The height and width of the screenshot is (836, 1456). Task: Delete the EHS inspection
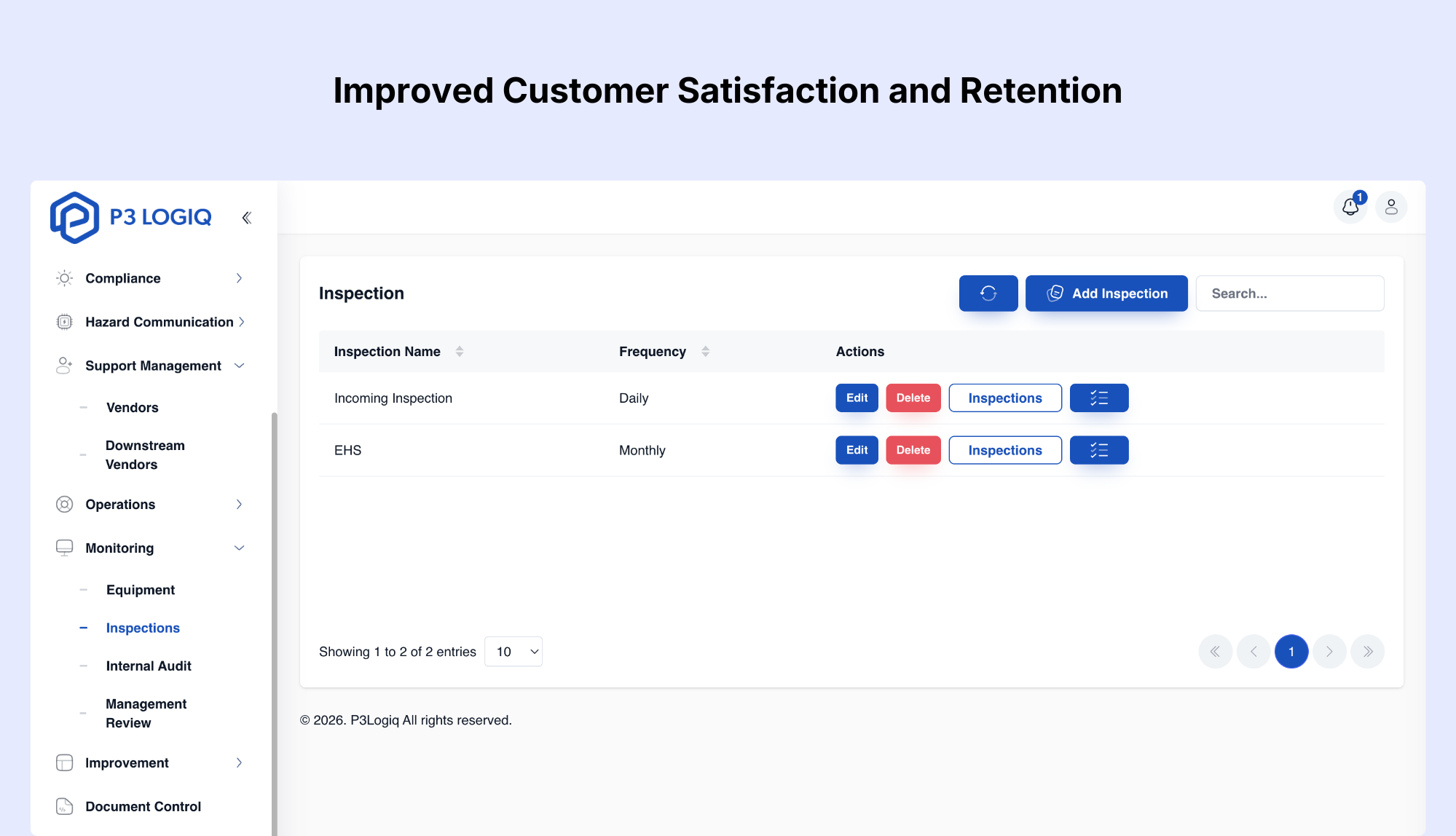(913, 451)
